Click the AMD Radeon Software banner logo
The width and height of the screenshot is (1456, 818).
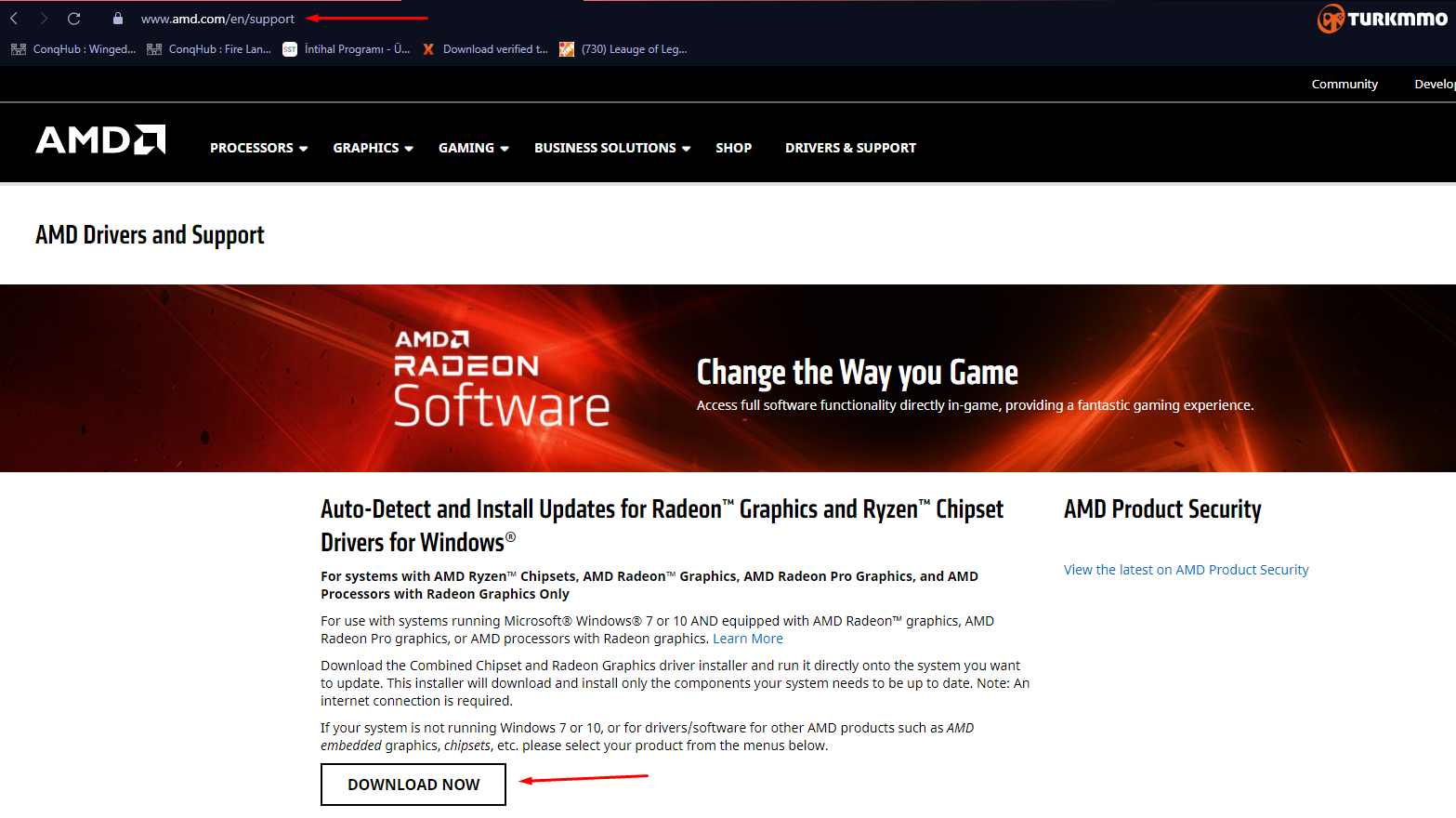502,378
